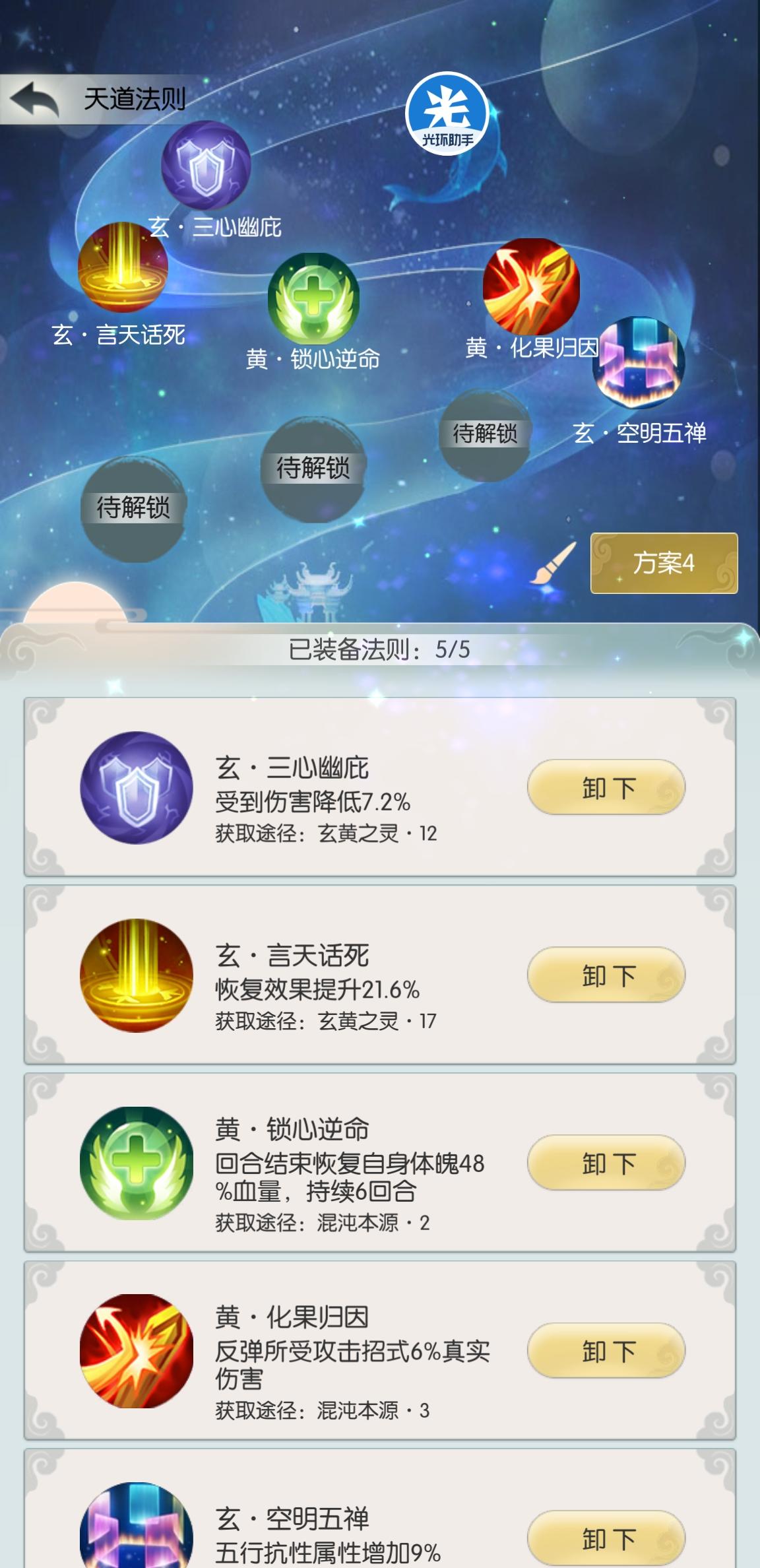Unequip 玄·言天话死 with its 卸下 button

[606, 975]
